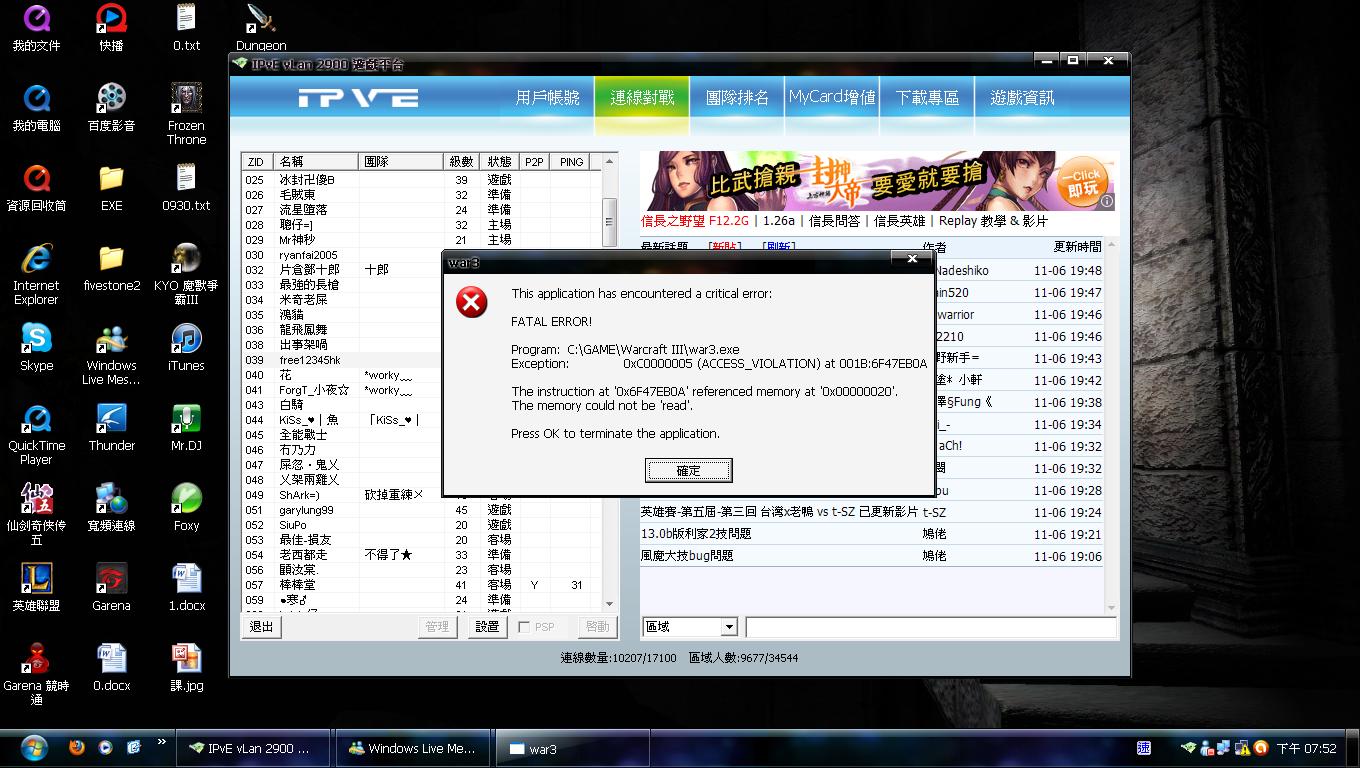Open the Mr.DJ desktop icon

(x=186, y=421)
